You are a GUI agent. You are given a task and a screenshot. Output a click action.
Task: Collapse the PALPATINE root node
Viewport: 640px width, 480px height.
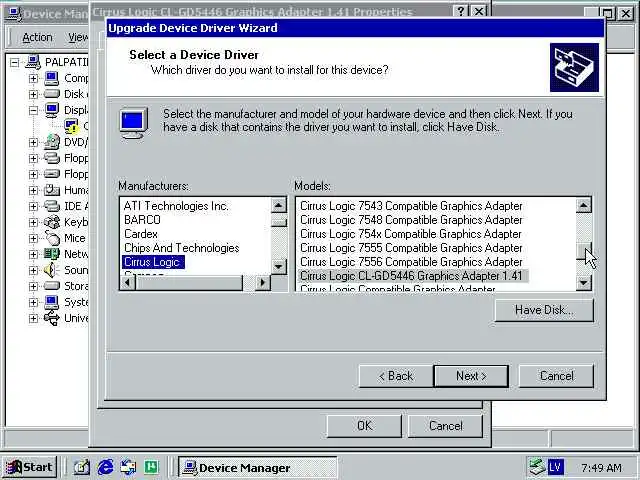pos(15,62)
